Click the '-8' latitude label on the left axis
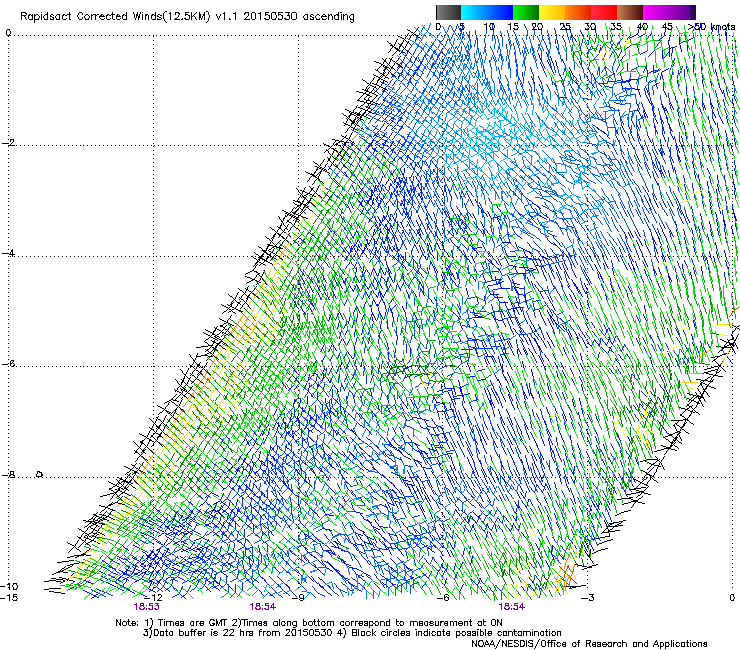Viewport: 740px width, 650px height. click(x=8, y=474)
